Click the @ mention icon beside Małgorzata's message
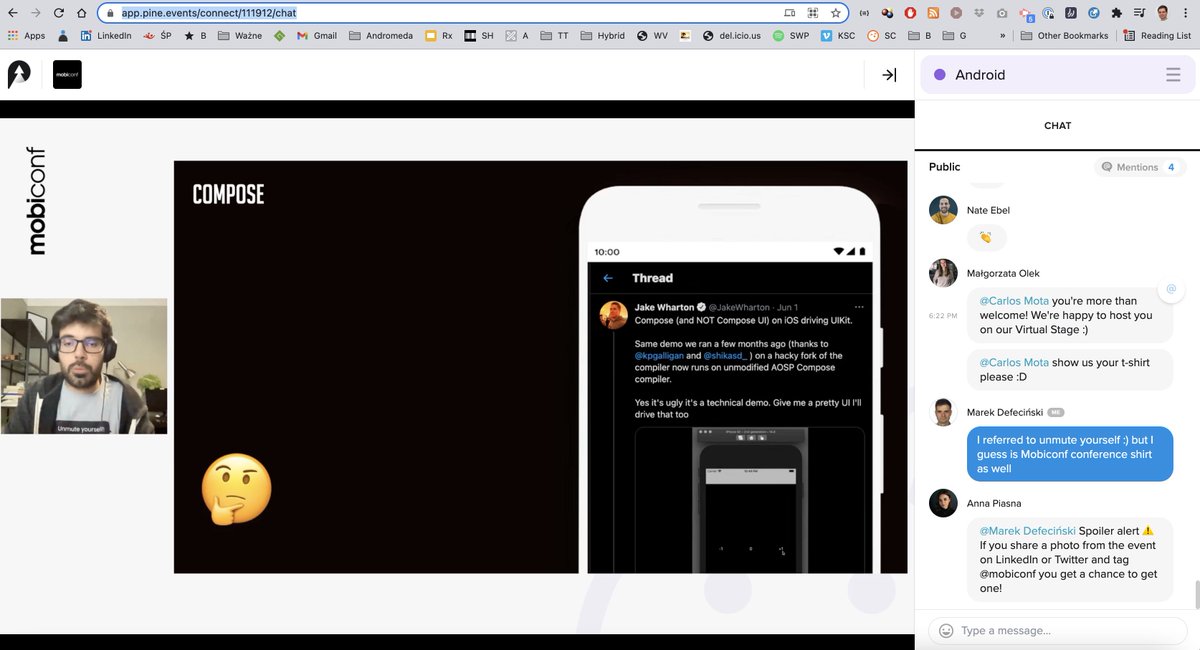 1171,289
